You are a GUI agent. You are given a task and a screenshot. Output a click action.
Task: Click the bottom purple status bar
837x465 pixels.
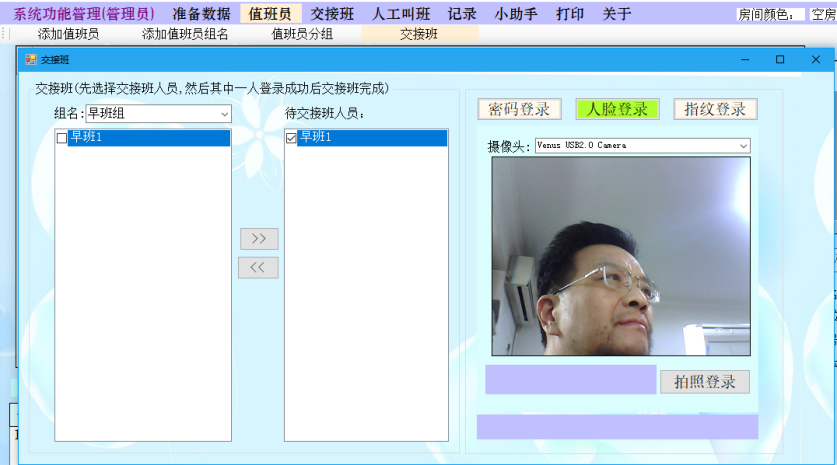pyautogui.click(x=617, y=427)
